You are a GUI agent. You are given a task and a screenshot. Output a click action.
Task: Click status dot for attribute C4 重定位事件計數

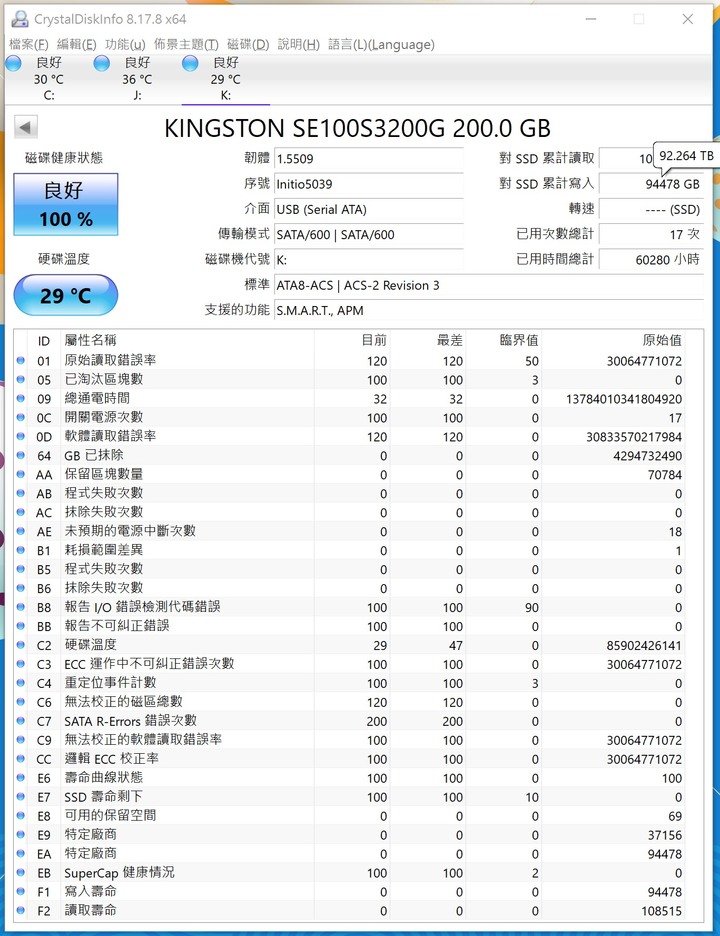[x=21, y=683]
